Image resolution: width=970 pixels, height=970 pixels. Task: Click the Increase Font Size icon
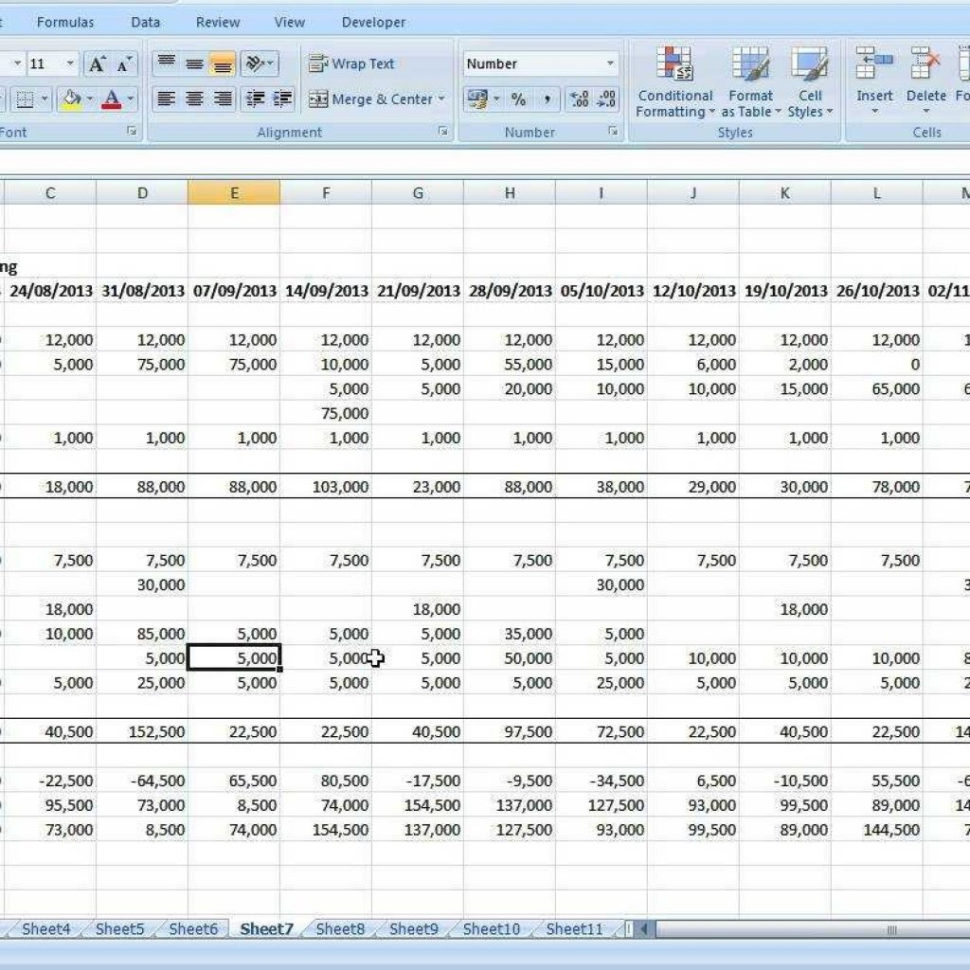[x=96, y=62]
